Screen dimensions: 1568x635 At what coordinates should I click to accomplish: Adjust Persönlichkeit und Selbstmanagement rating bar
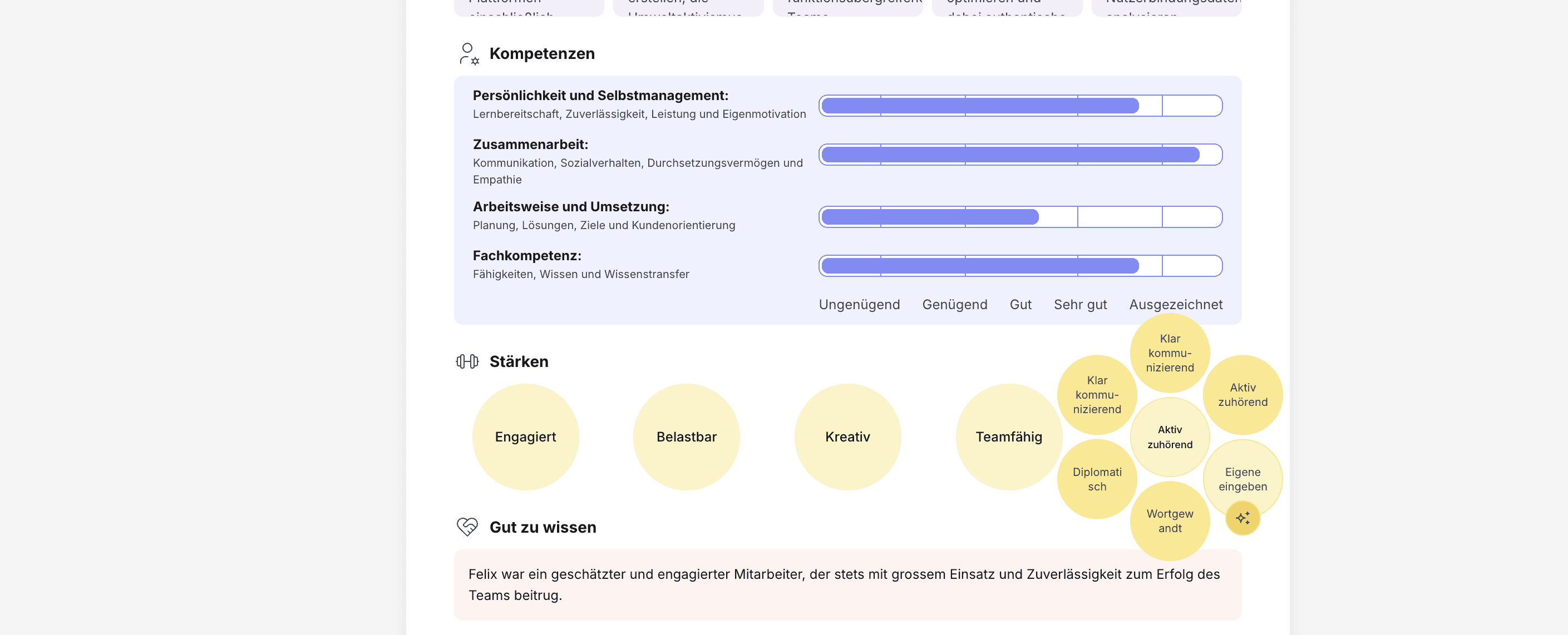(1020, 106)
